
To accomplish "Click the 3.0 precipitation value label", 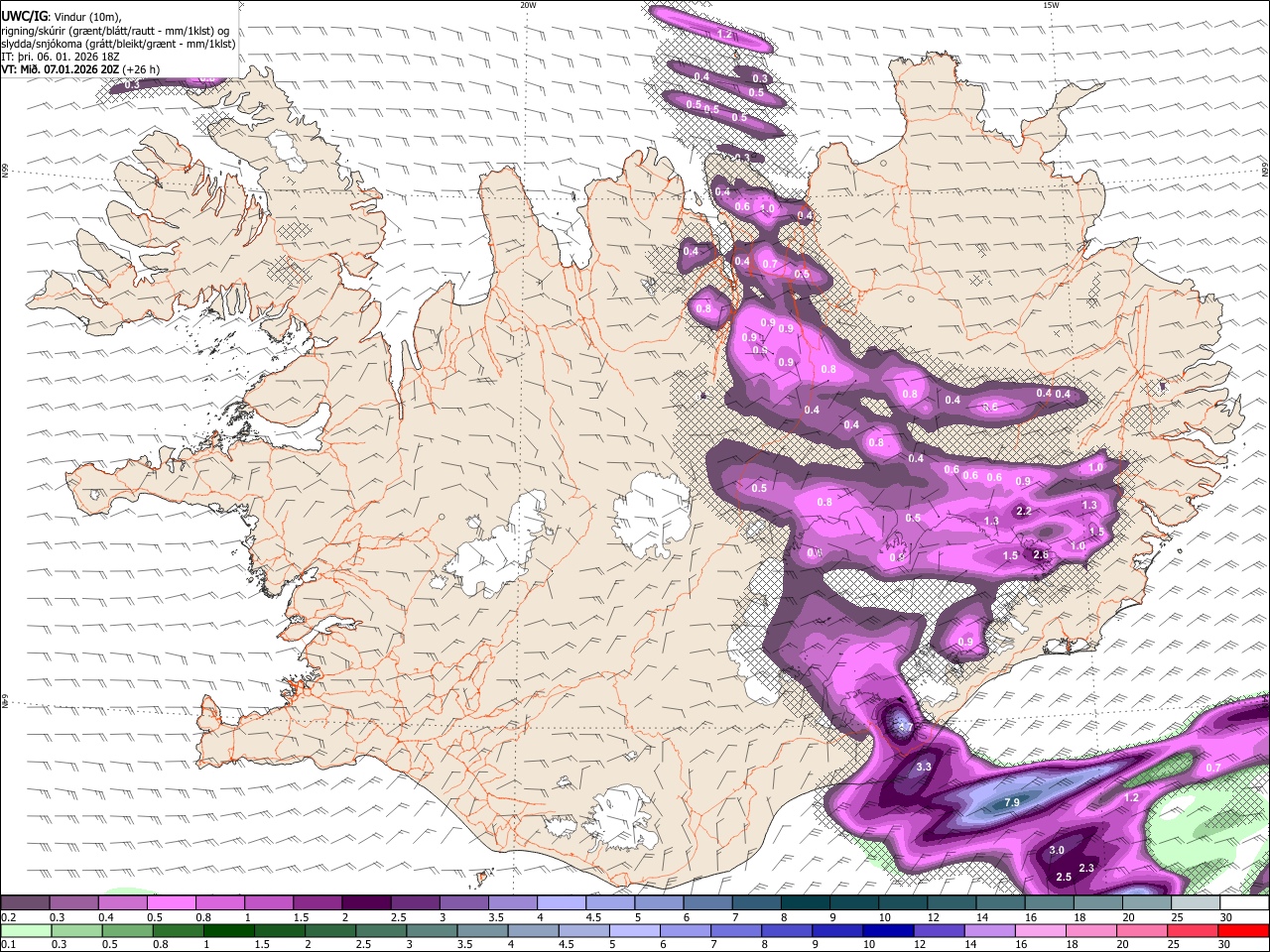I will point(1057,850).
